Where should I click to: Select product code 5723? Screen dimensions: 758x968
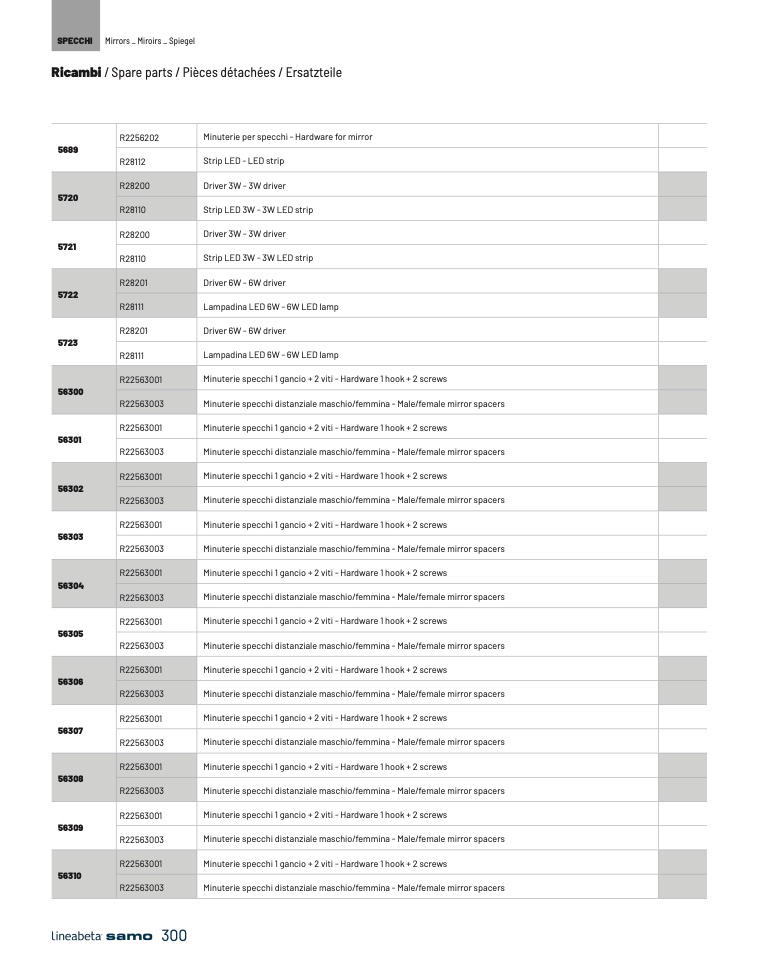pos(68,343)
